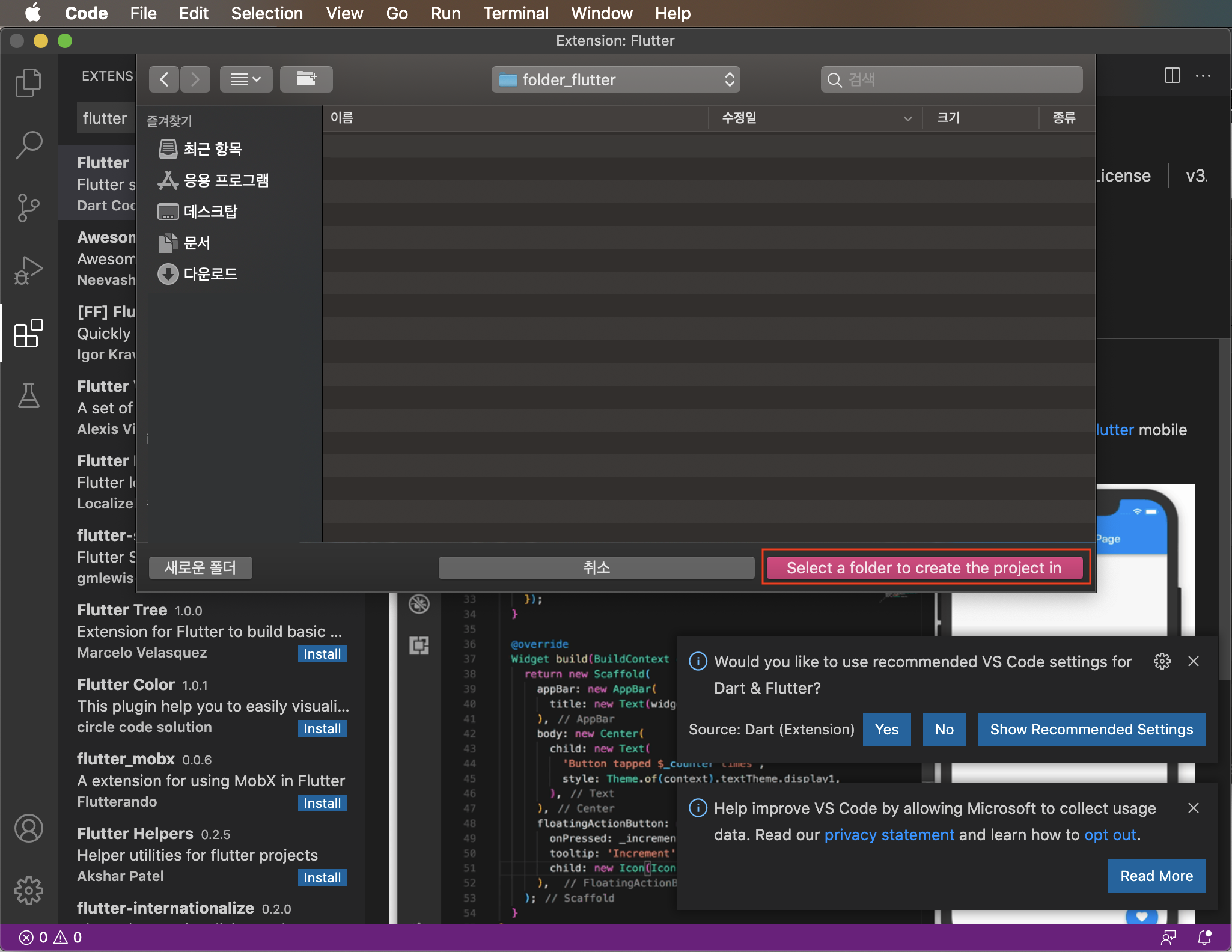The width and height of the screenshot is (1232, 952).
Task: Open the Go menu
Action: click(x=397, y=13)
